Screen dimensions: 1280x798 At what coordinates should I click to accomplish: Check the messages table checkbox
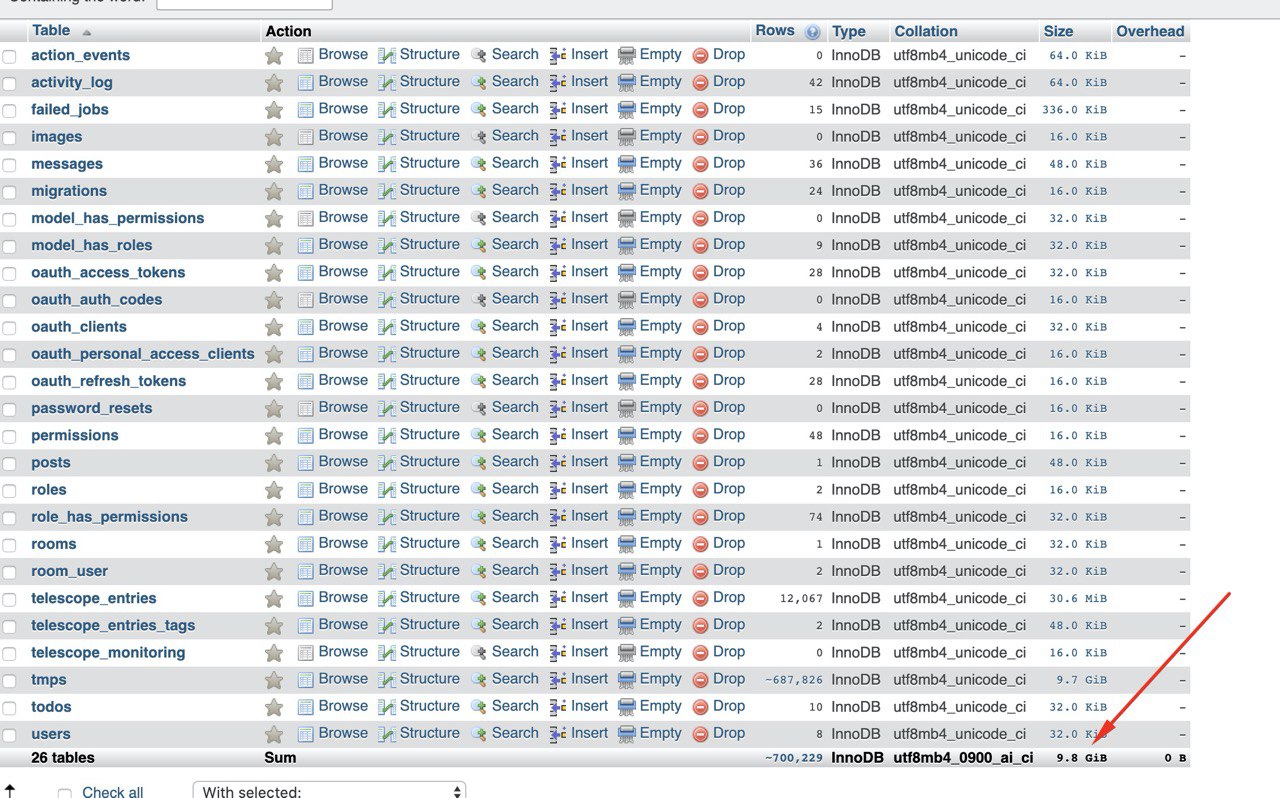[x=9, y=165]
